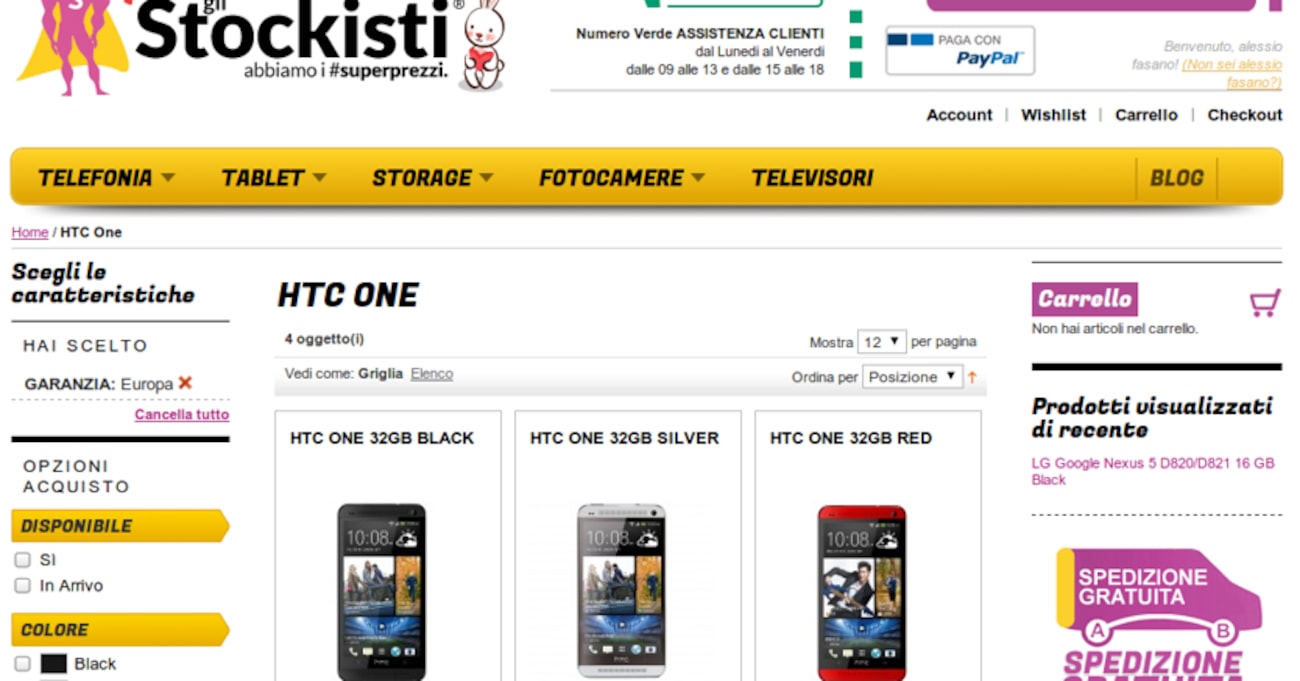Click the Cancella tutto link
This screenshot has width=1300, height=681.
click(x=182, y=414)
